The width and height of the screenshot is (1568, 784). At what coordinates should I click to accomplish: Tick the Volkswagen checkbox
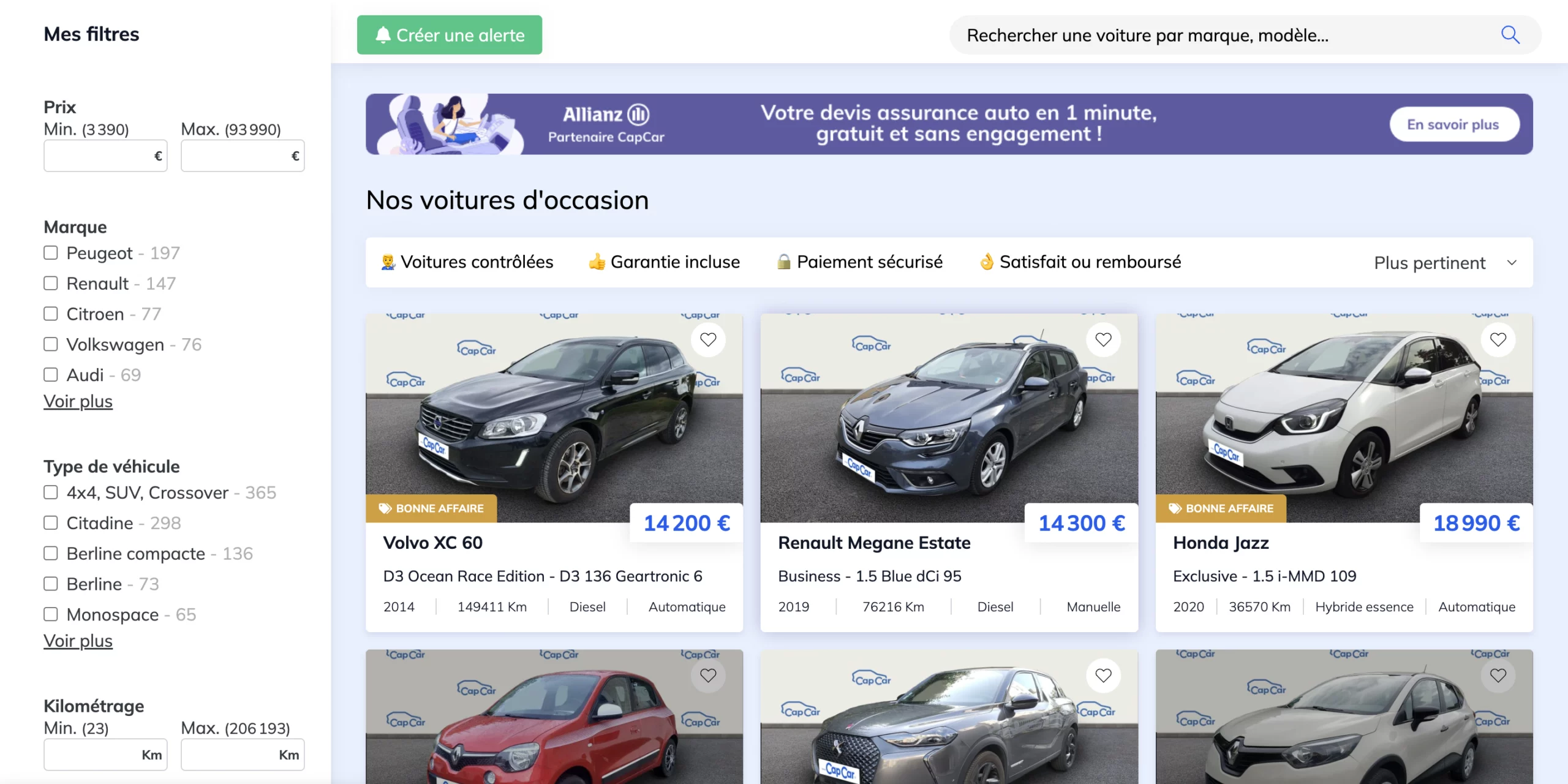click(51, 344)
